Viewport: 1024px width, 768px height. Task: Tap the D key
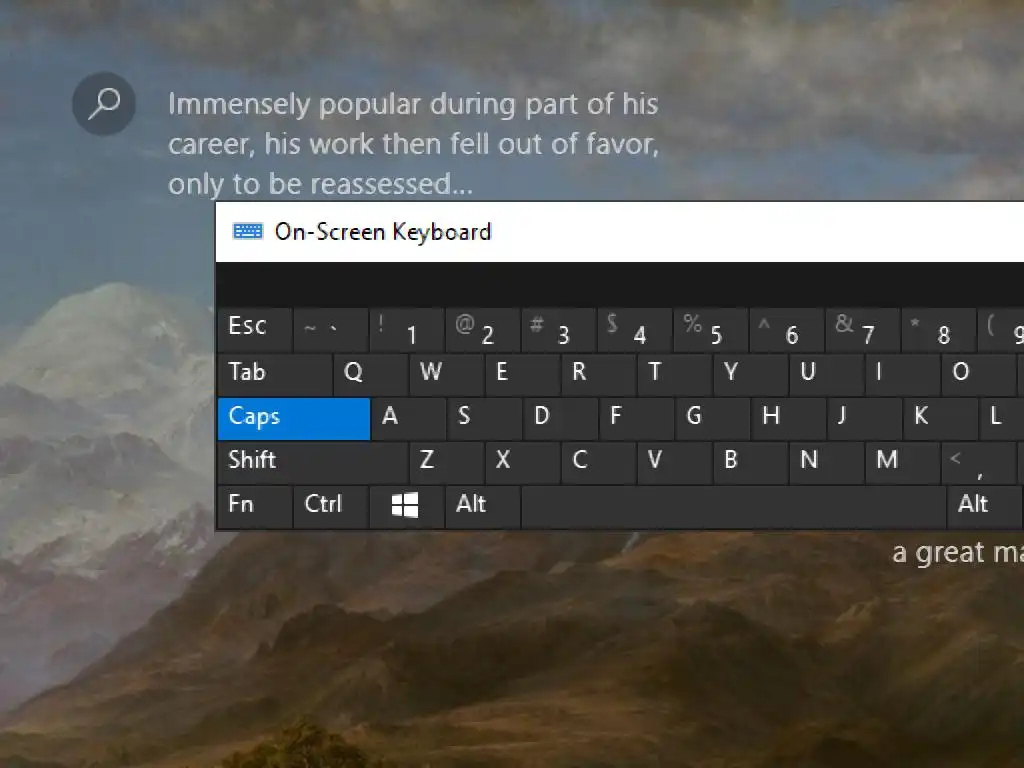[x=560, y=419]
